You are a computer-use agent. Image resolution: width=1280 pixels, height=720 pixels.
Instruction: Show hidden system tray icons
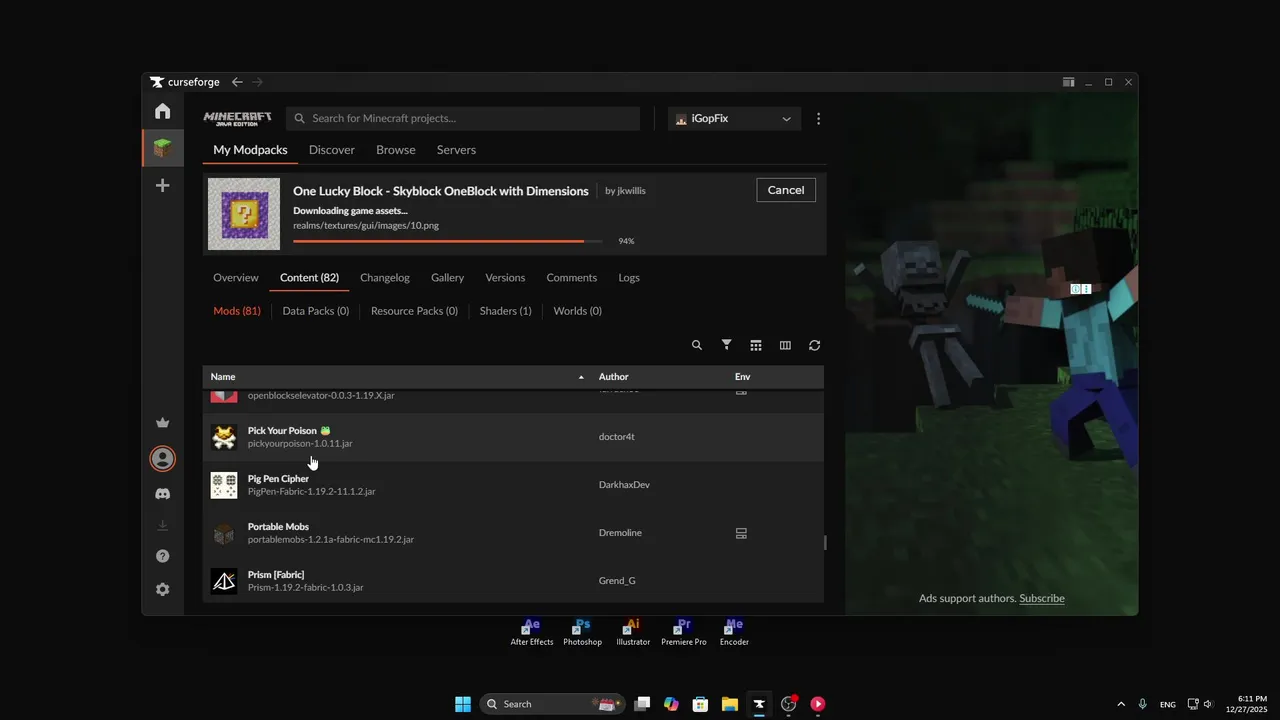coord(1120,704)
